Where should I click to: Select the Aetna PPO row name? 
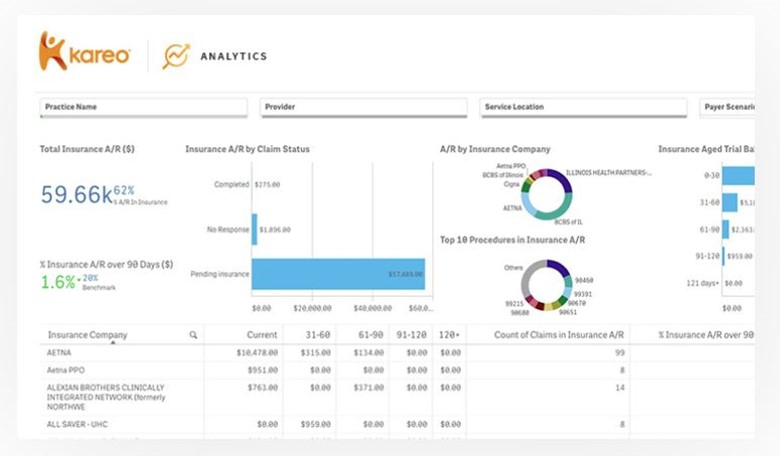coord(66,370)
